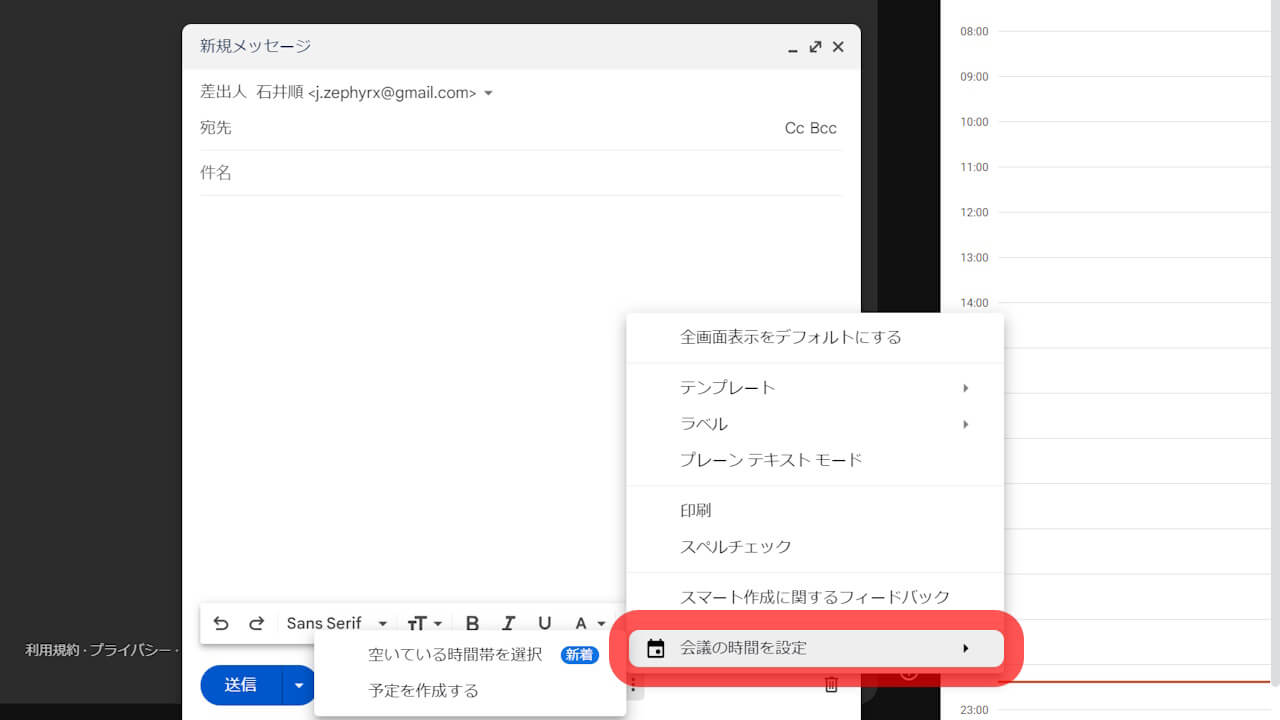
Task: Toggle underline formatting
Action: 545,623
